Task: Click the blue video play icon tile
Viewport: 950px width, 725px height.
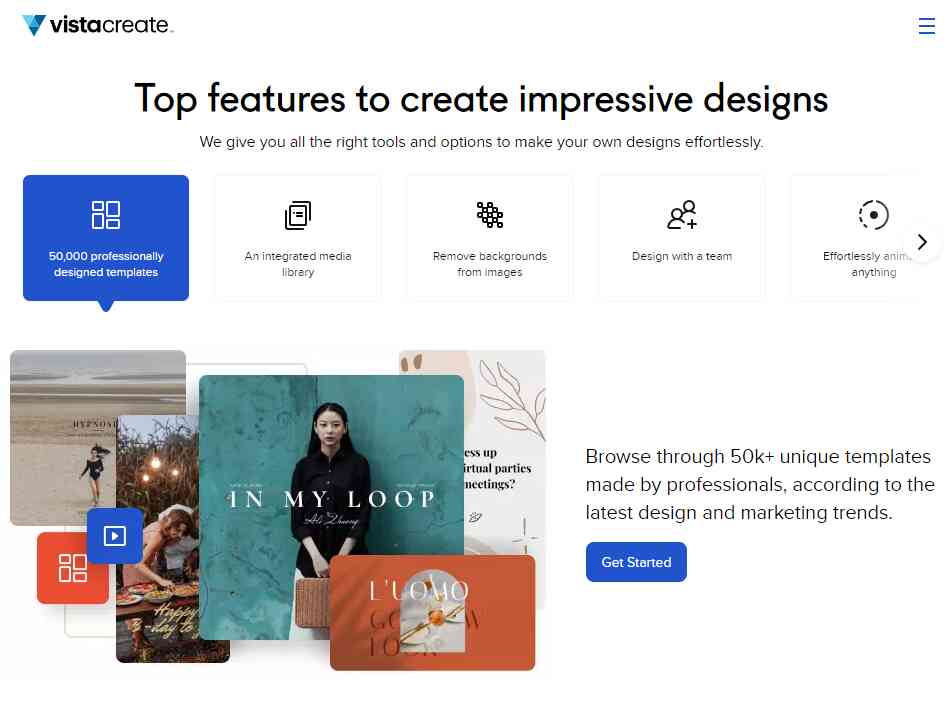Action: click(115, 536)
